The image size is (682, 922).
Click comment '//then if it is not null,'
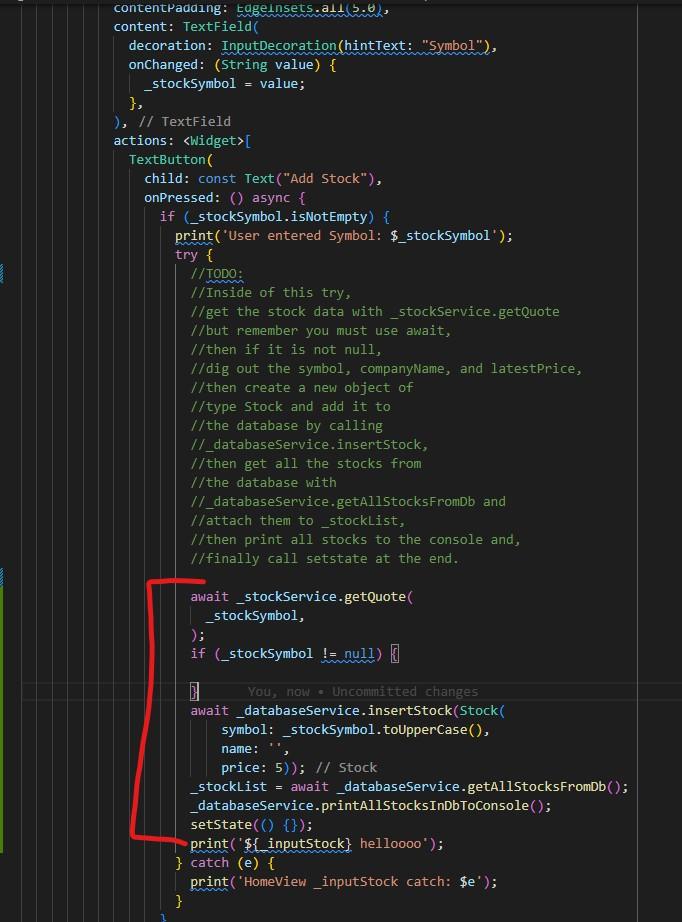point(286,349)
